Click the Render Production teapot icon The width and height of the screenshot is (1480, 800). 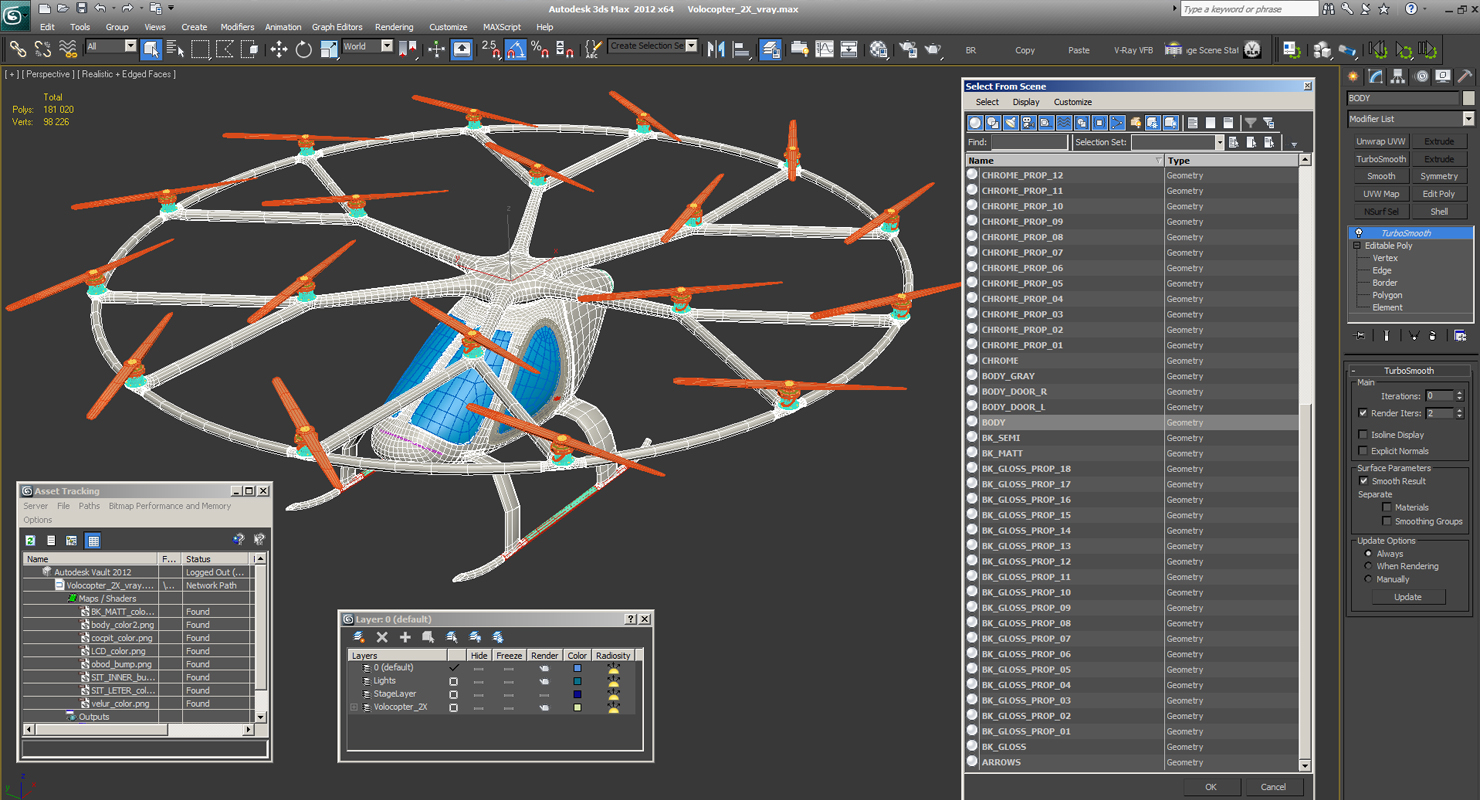[932, 49]
